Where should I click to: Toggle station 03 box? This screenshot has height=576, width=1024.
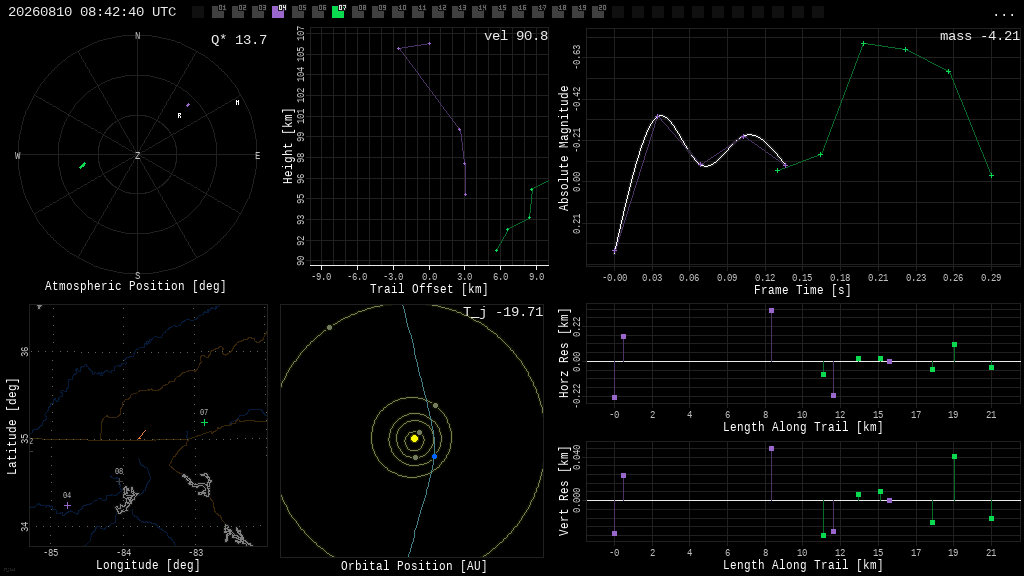coord(258,12)
